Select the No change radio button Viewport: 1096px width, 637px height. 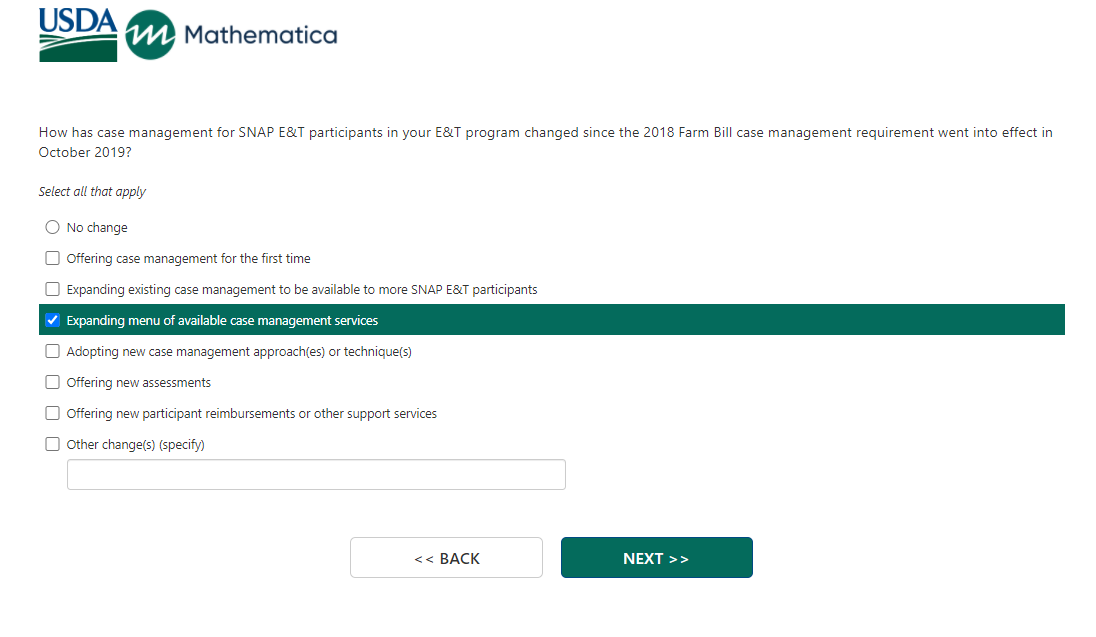53,227
